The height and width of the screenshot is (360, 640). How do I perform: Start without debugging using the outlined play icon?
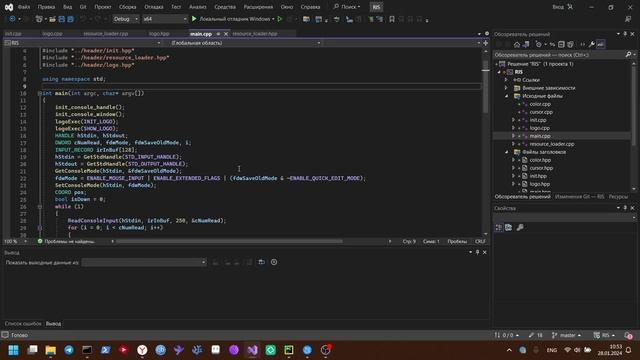(280, 19)
